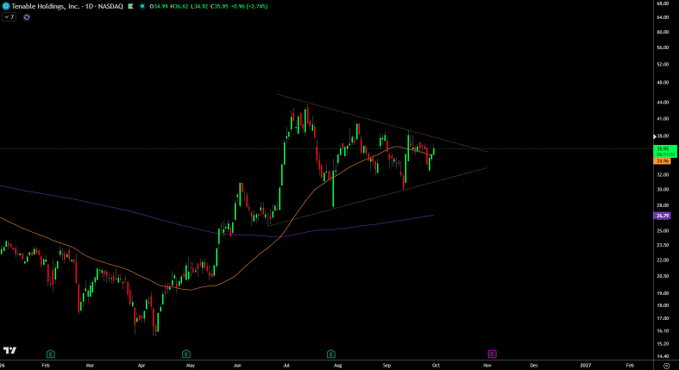Open time axis settings gear at bottom right
679x370 pixels.
click(666, 366)
